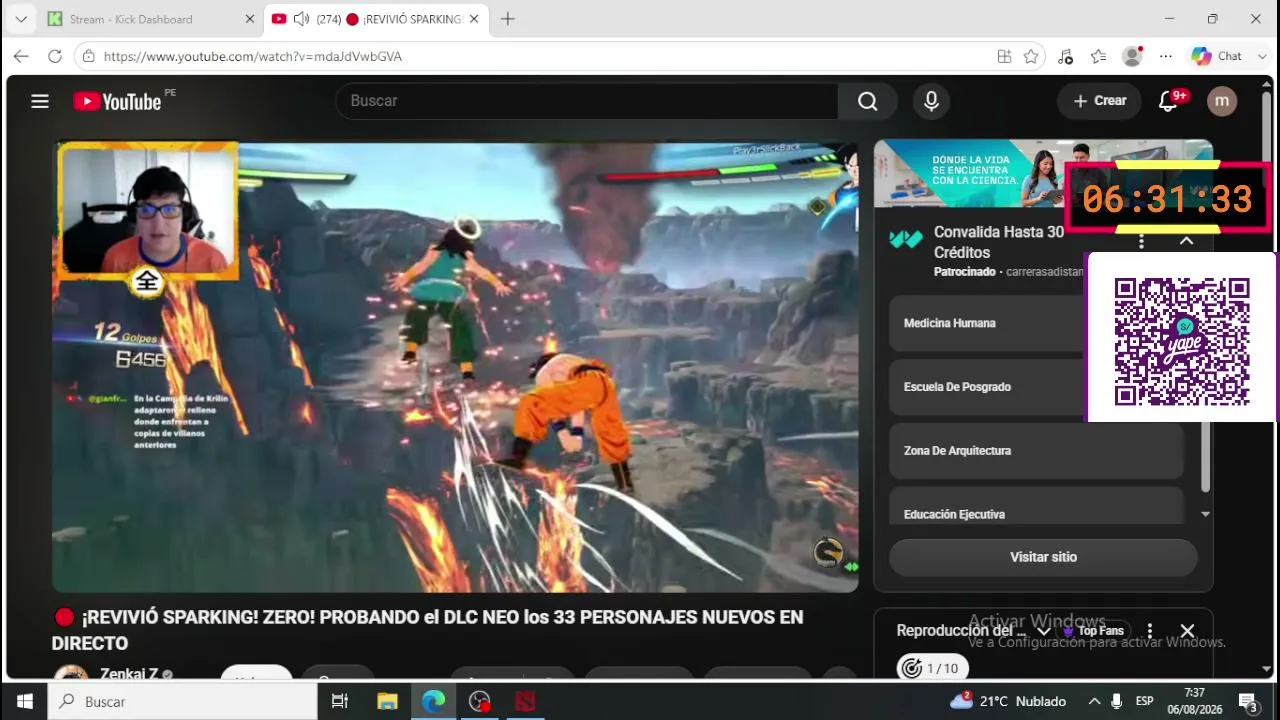
Task: Open Task View on the taskbar
Action: point(339,701)
